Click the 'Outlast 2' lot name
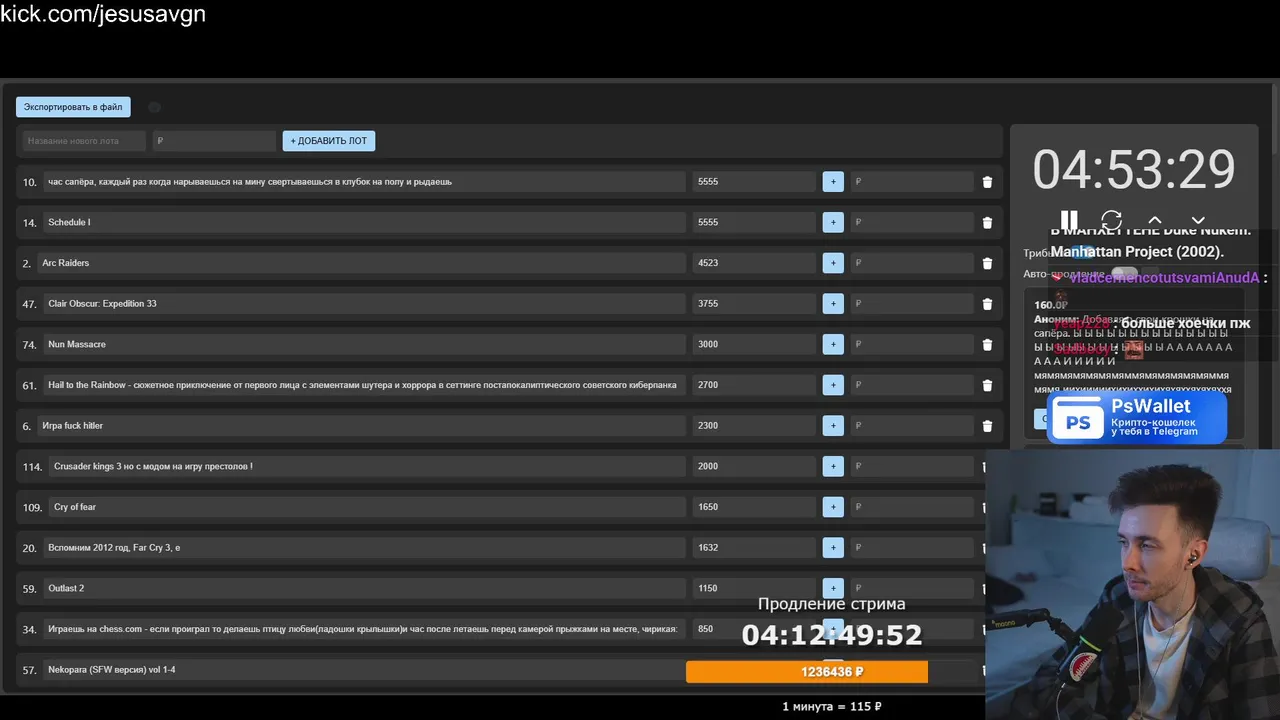 (364, 588)
